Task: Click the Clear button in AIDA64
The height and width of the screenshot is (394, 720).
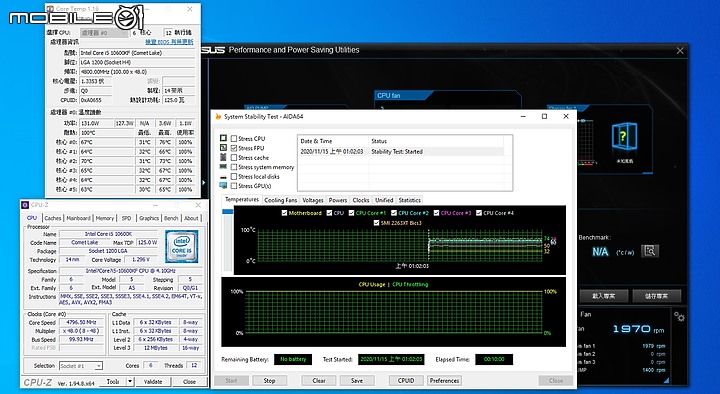Action: pos(319,381)
